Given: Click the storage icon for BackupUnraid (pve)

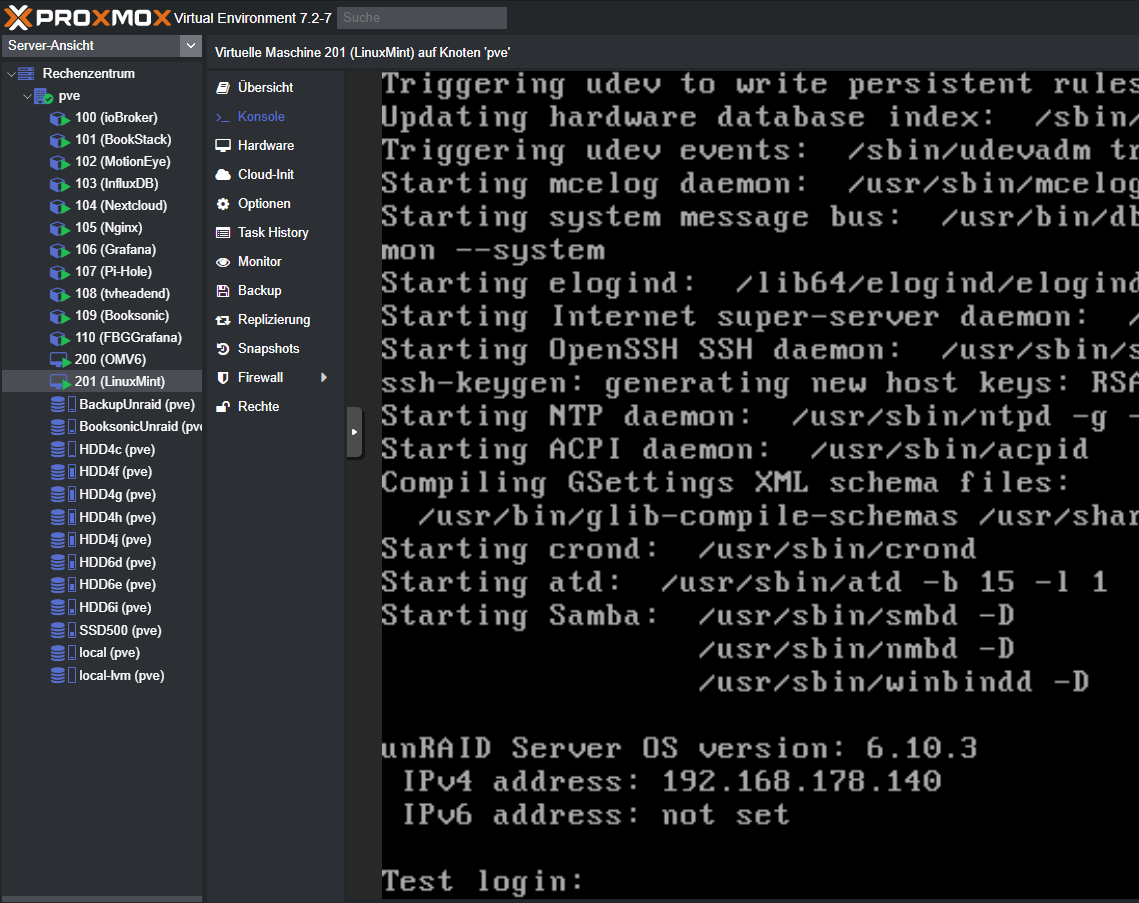Looking at the screenshot, I should (63, 405).
